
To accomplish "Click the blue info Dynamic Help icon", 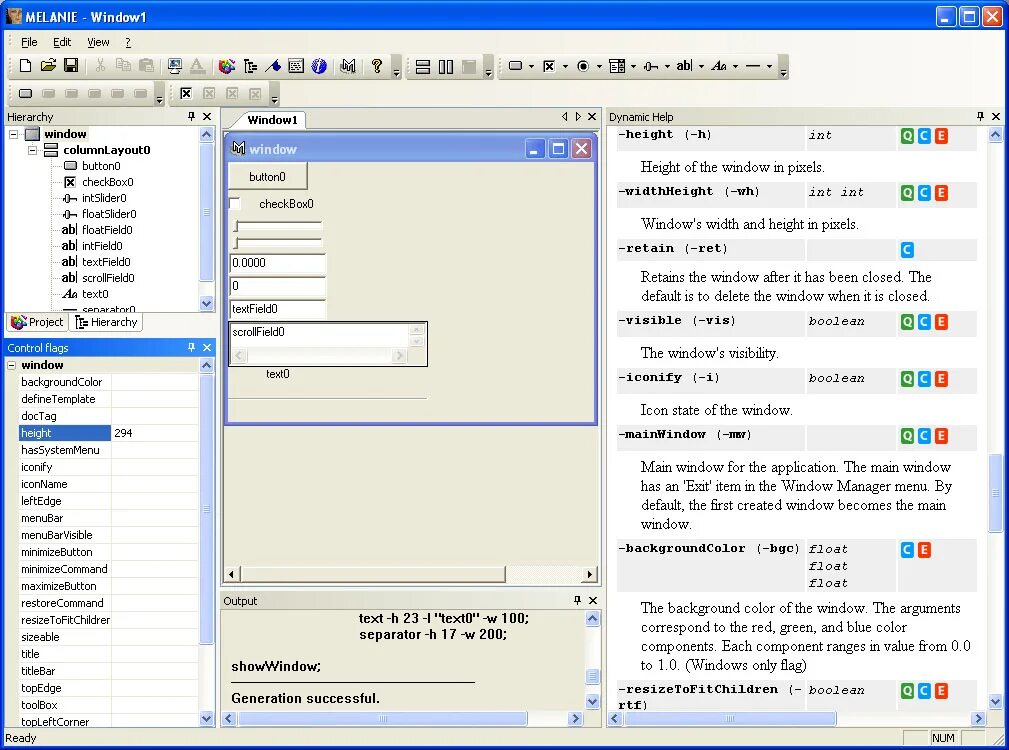I will pyautogui.click(x=319, y=66).
